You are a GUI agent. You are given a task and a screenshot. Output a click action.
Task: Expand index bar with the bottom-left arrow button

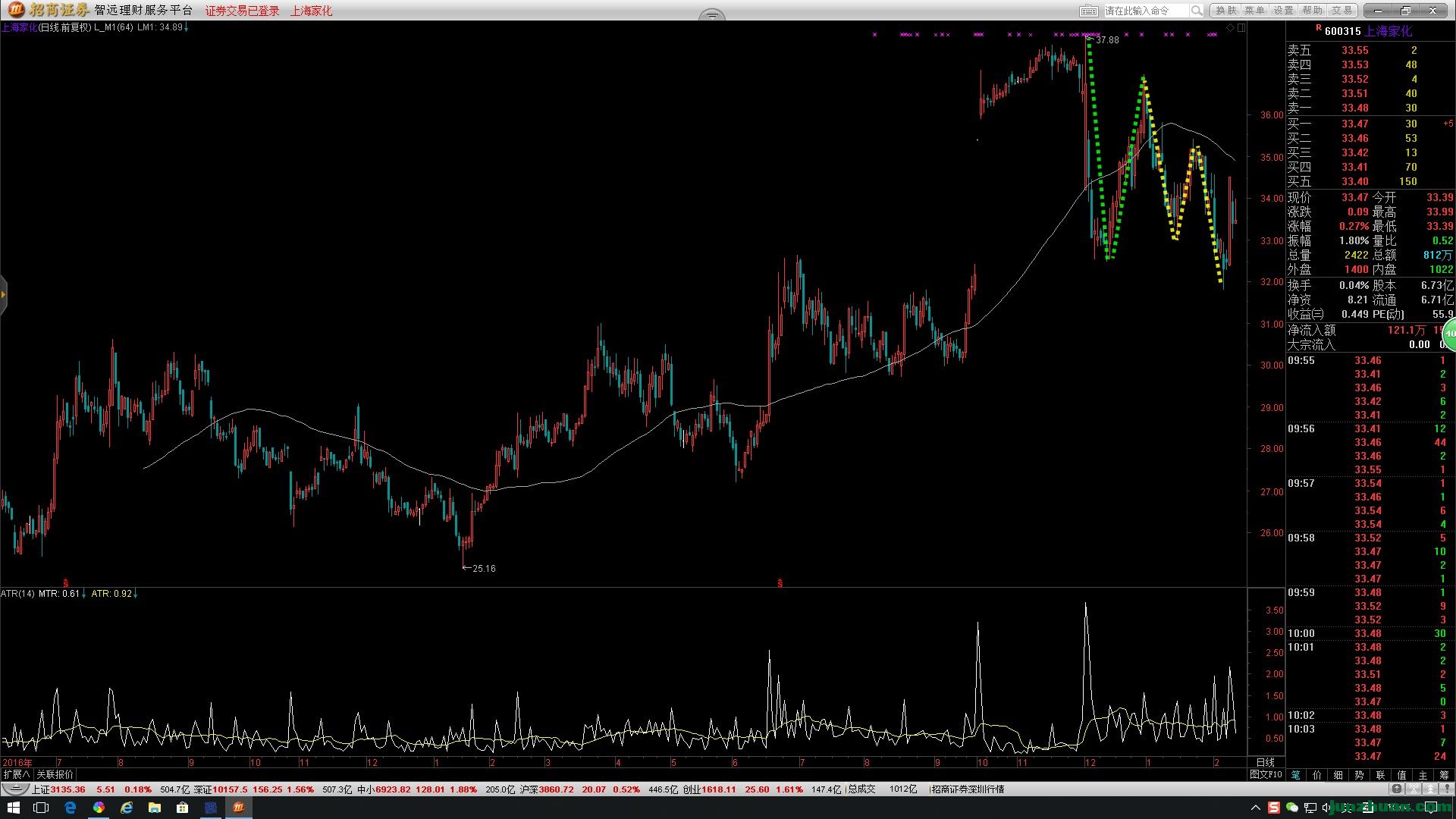click(x=14, y=789)
